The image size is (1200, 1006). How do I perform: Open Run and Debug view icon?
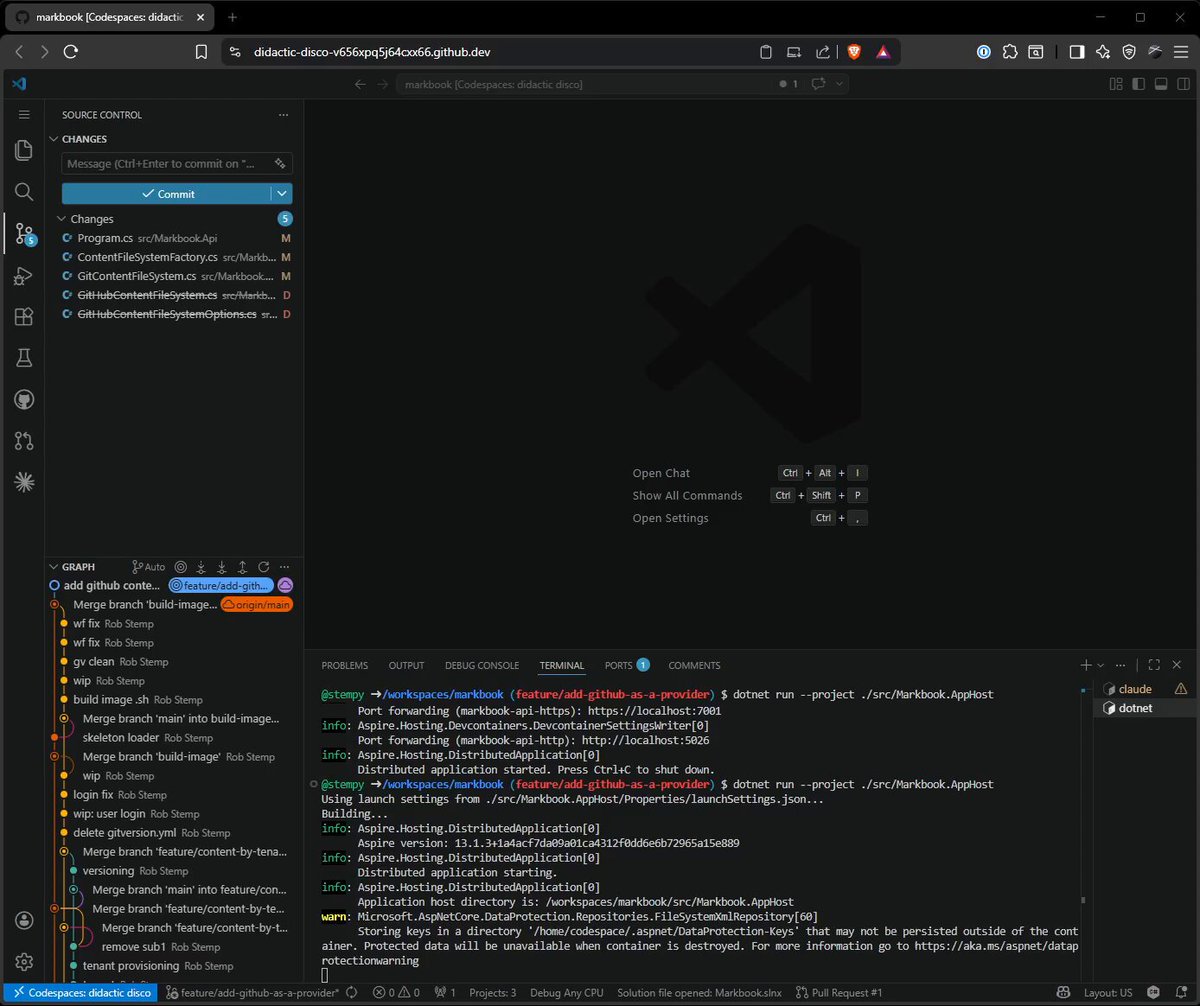24,276
